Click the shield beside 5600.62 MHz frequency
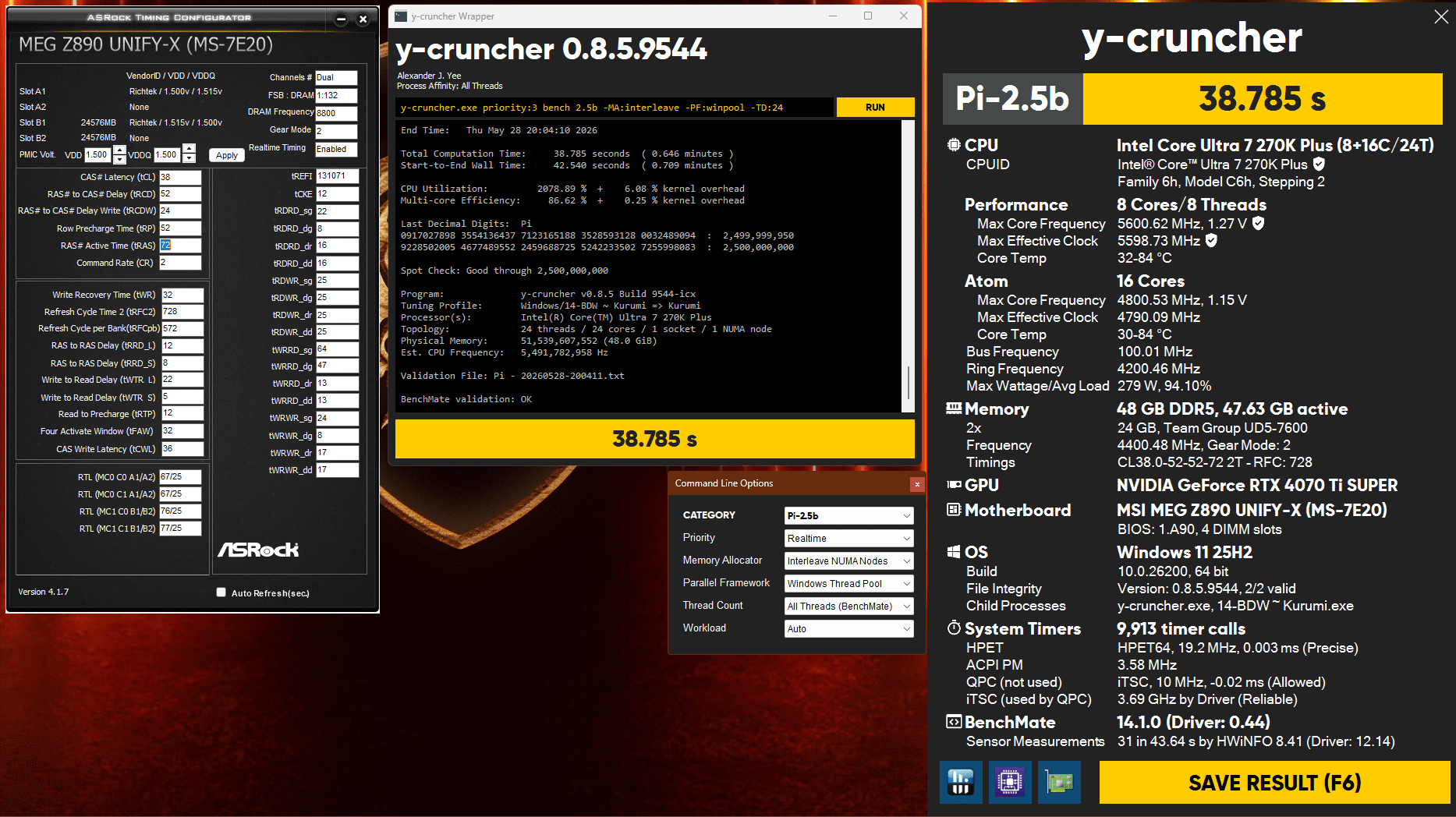 click(1258, 224)
